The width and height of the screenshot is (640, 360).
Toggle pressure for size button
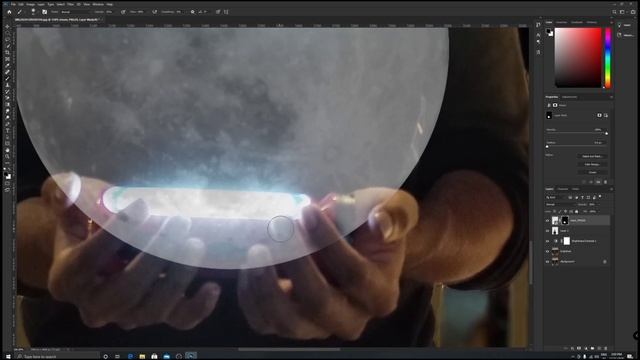tap(218, 12)
